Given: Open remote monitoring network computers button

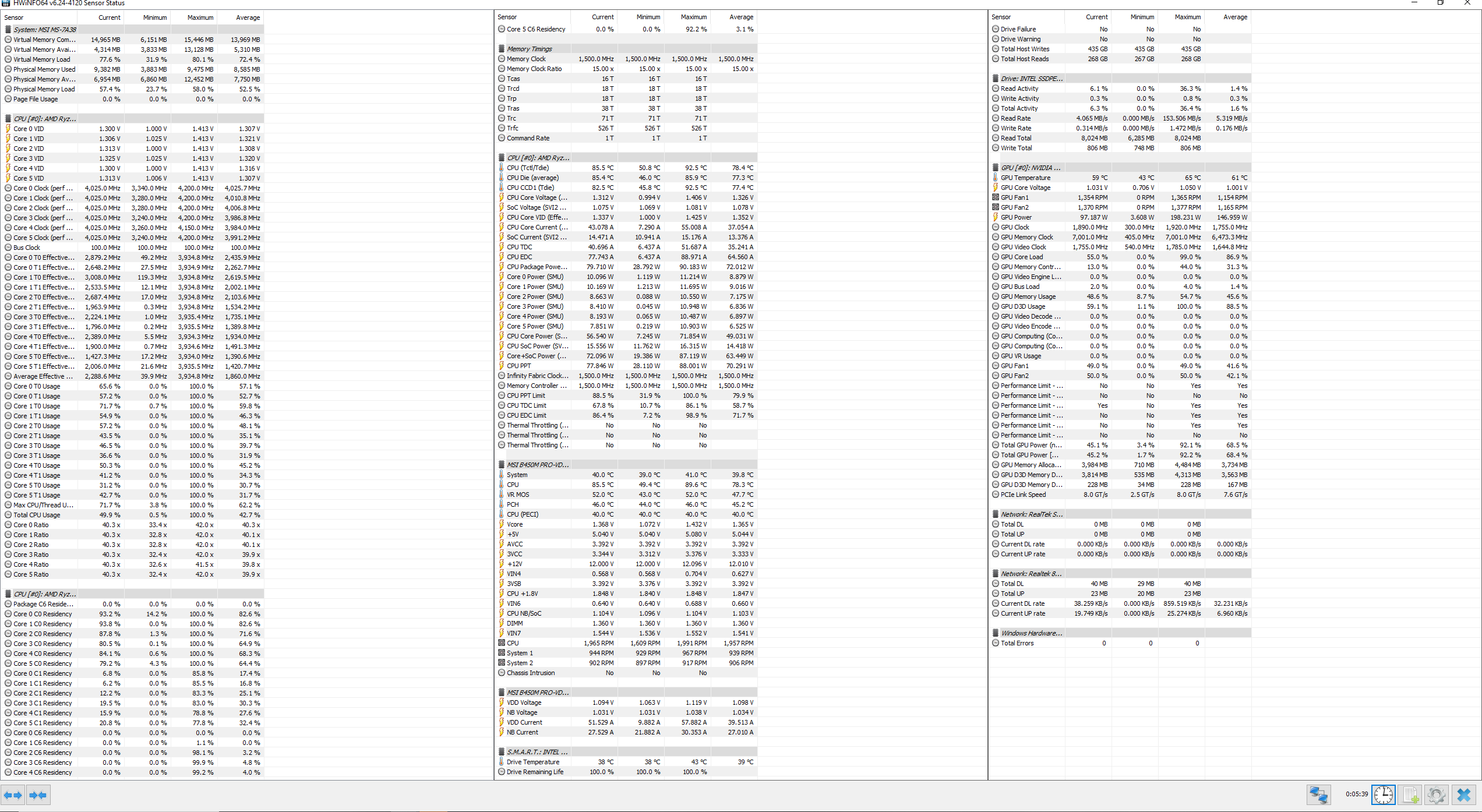Looking at the screenshot, I should [1318, 795].
